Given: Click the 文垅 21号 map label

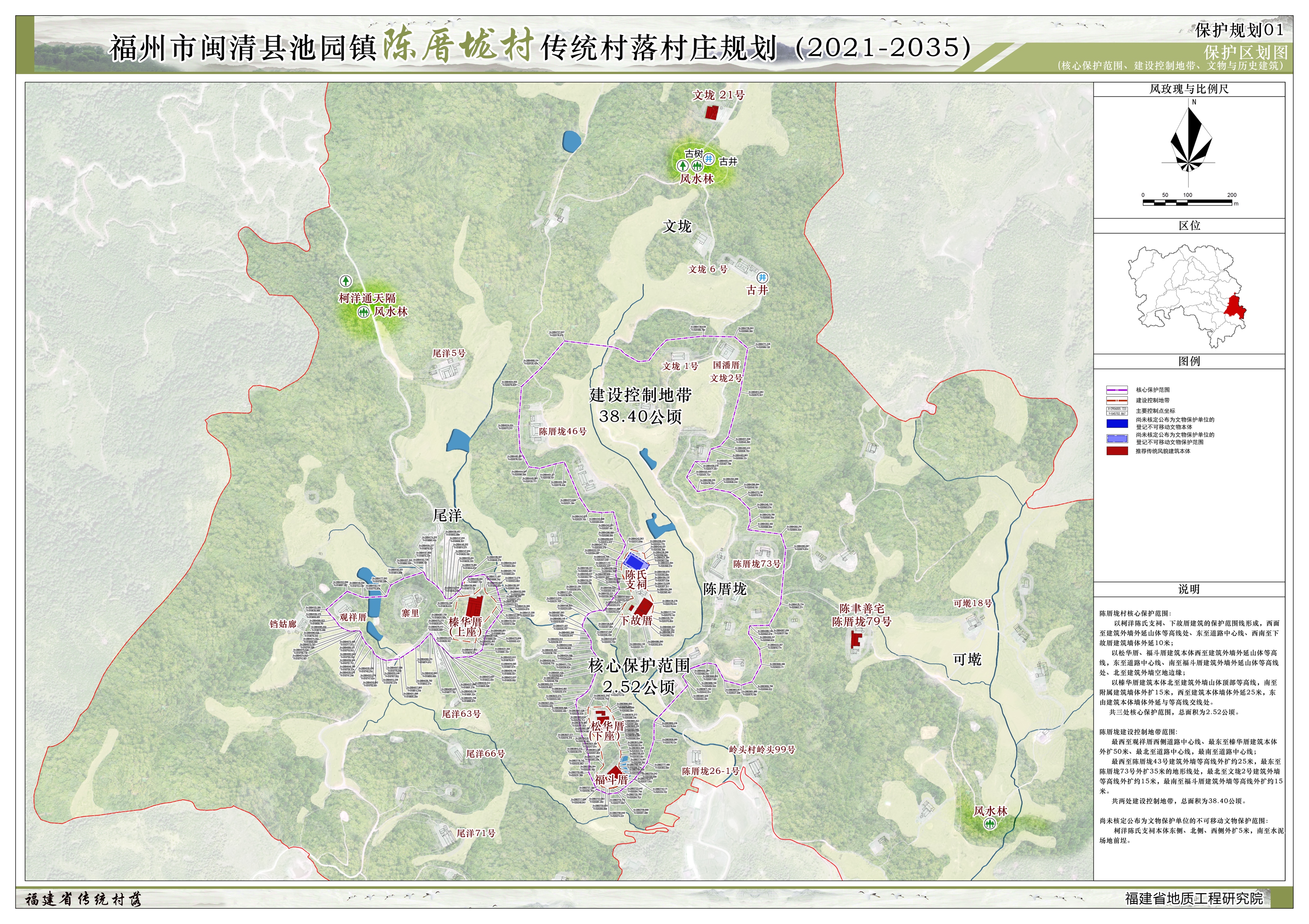Looking at the screenshot, I should (x=718, y=95).
